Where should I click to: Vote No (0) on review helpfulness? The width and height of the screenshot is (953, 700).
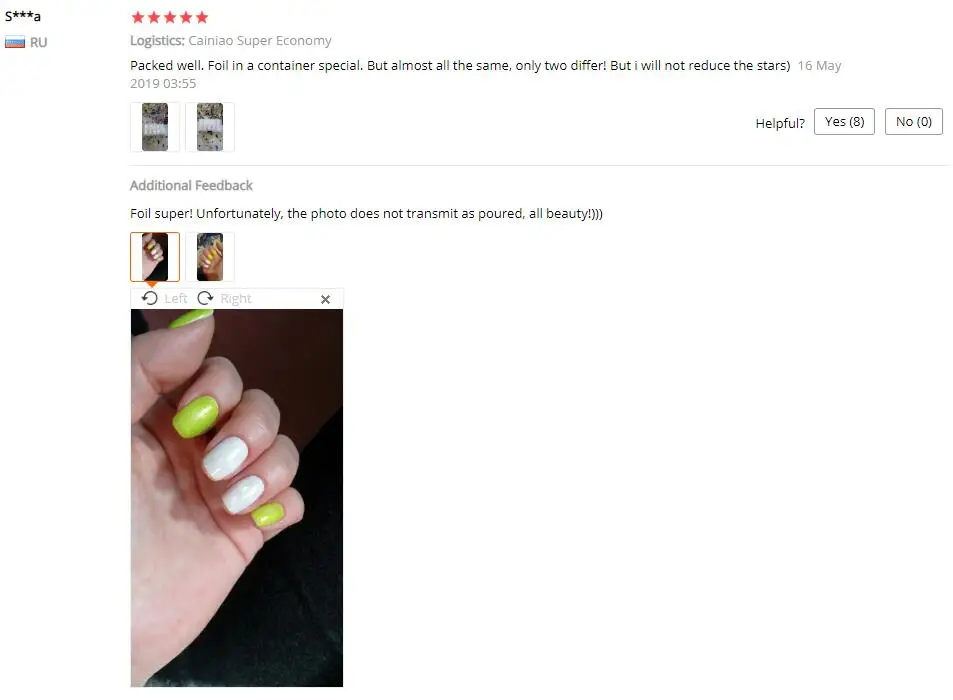click(x=913, y=122)
